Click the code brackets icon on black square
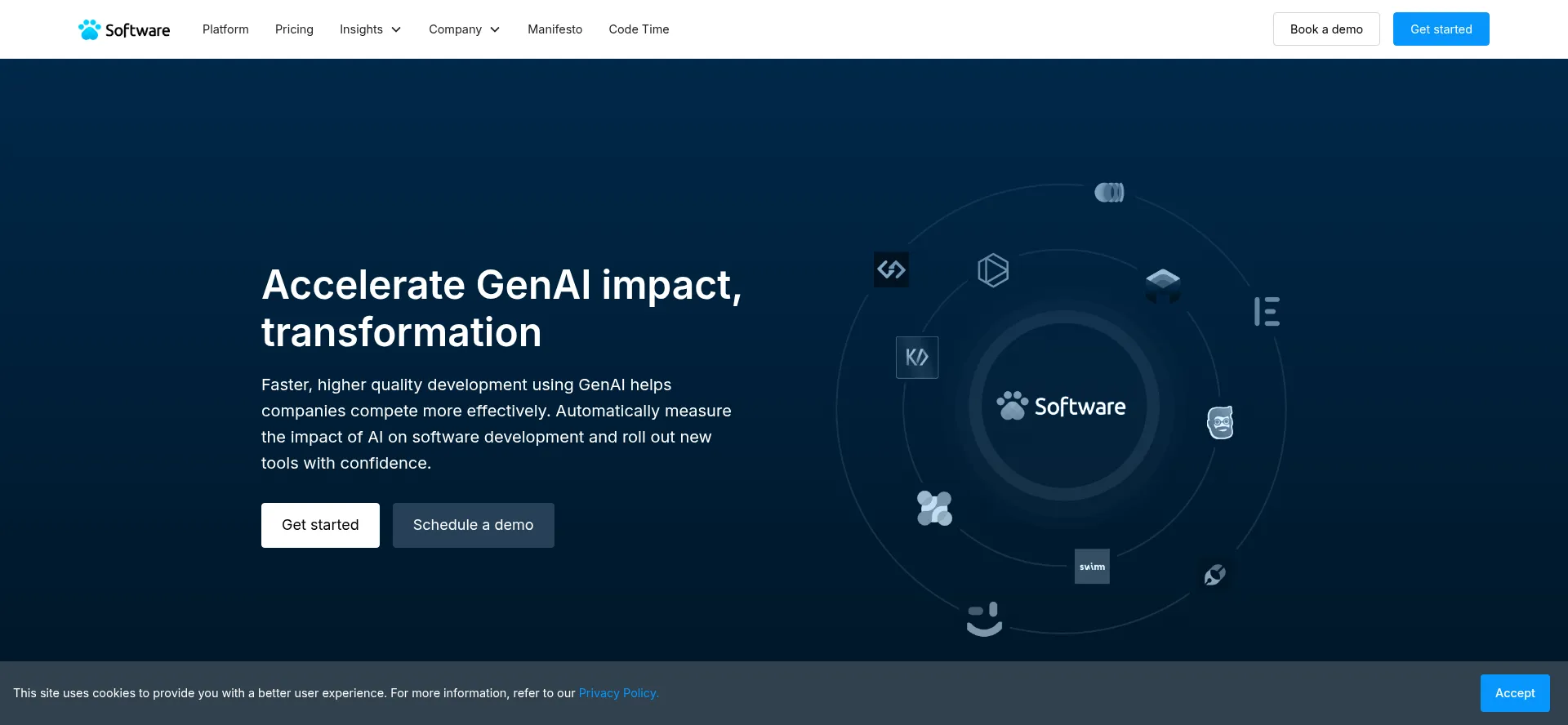Viewport: 1568px width, 725px height. click(891, 269)
